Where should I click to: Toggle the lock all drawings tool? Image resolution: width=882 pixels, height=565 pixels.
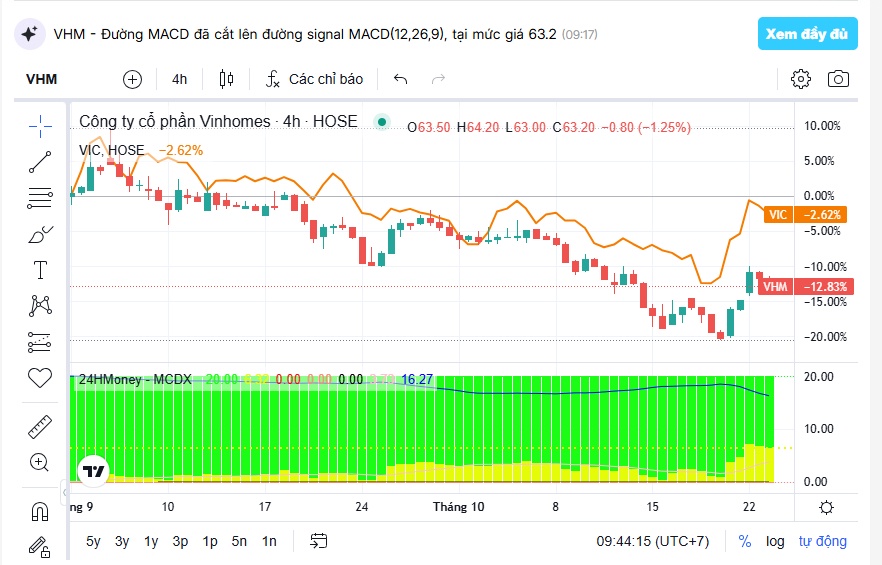pyautogui.click(x=40, y=546)
